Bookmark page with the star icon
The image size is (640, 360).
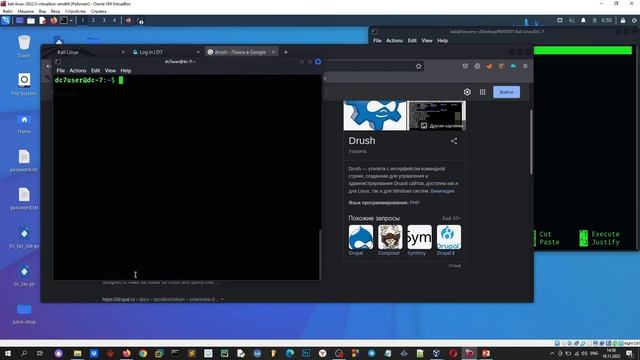tap(418, 66)
